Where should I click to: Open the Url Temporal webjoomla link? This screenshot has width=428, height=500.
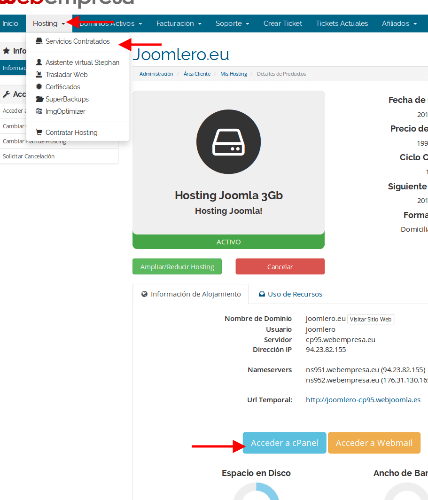pos(363,400)
